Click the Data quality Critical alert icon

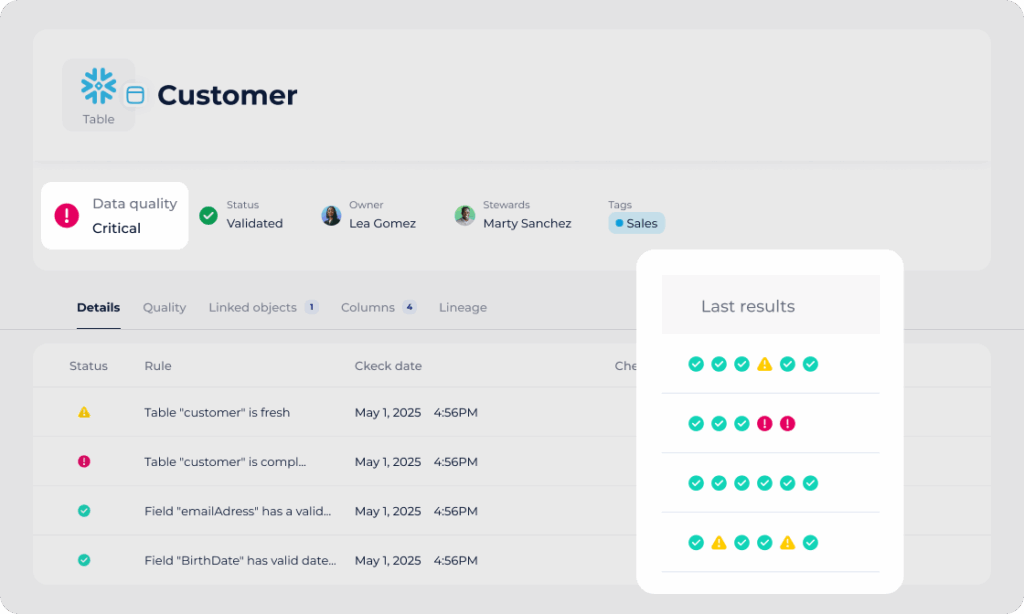[66, 216]
